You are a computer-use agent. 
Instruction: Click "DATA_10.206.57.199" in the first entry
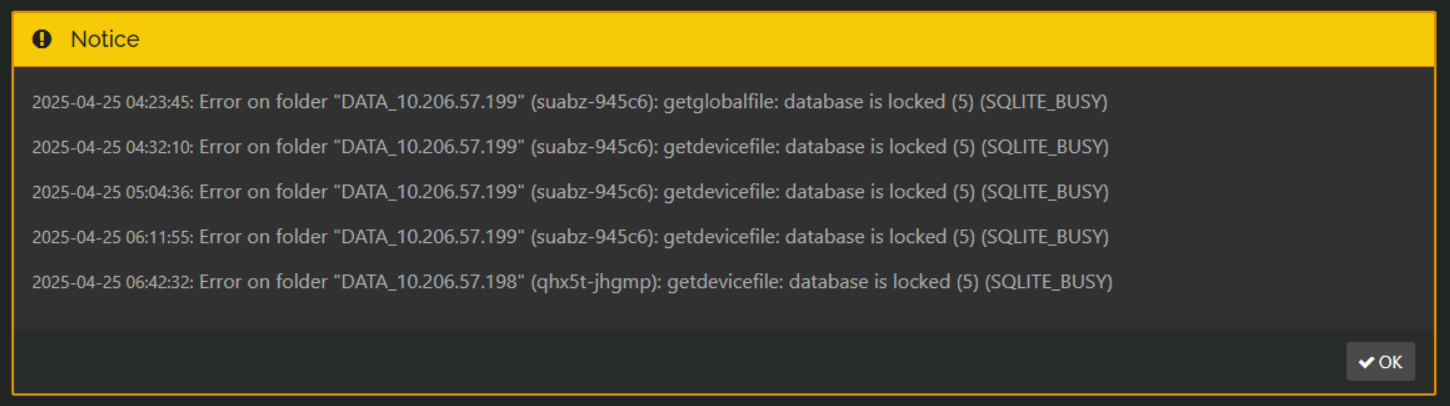point(431,102)
